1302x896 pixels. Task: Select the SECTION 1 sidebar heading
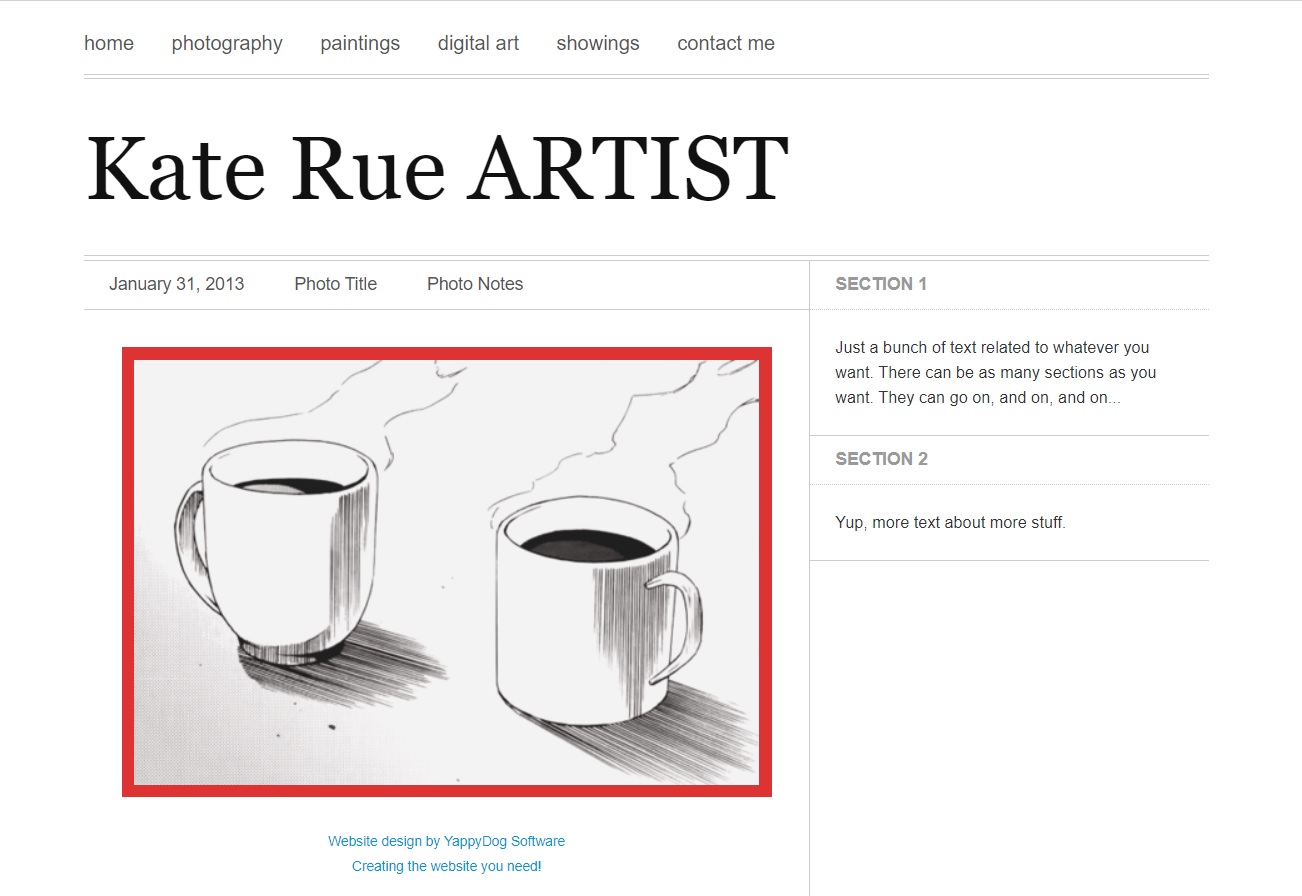(x=881, y=284)
